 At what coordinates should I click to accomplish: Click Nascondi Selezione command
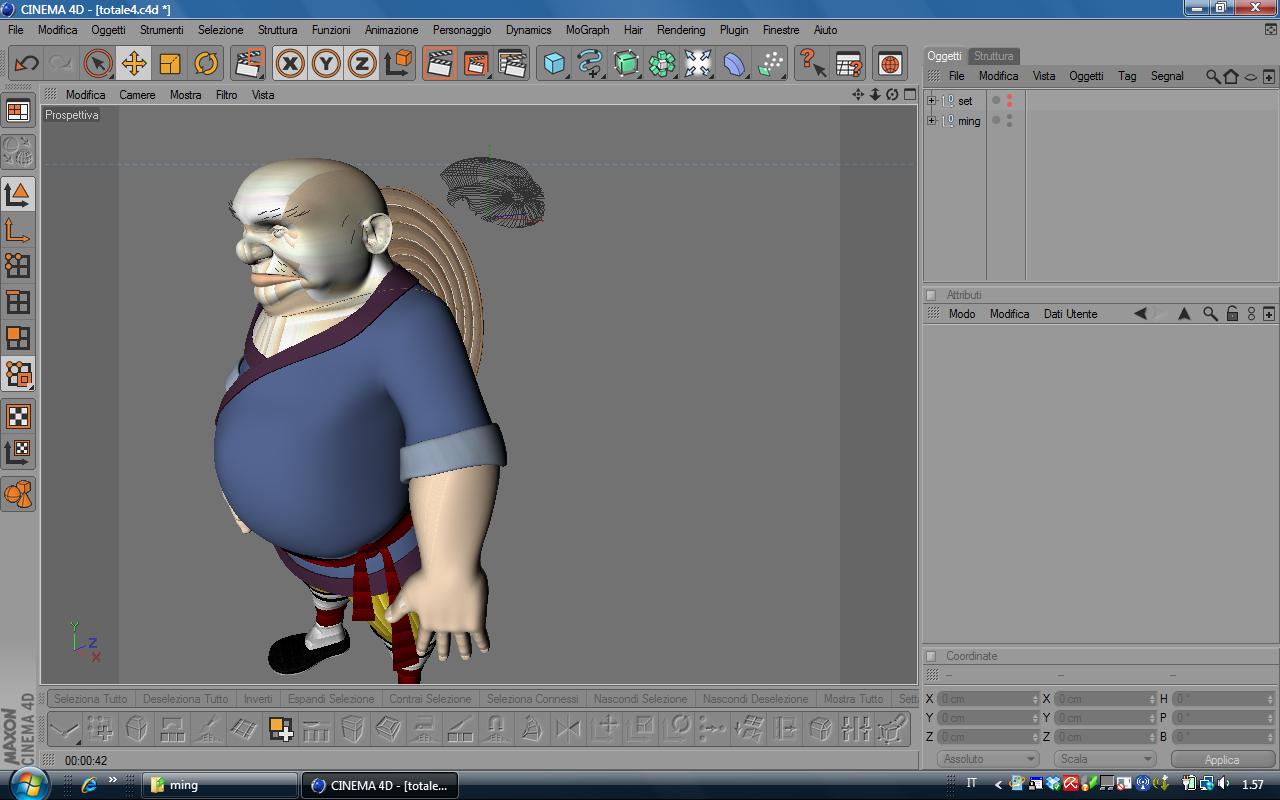coord(640,699)
